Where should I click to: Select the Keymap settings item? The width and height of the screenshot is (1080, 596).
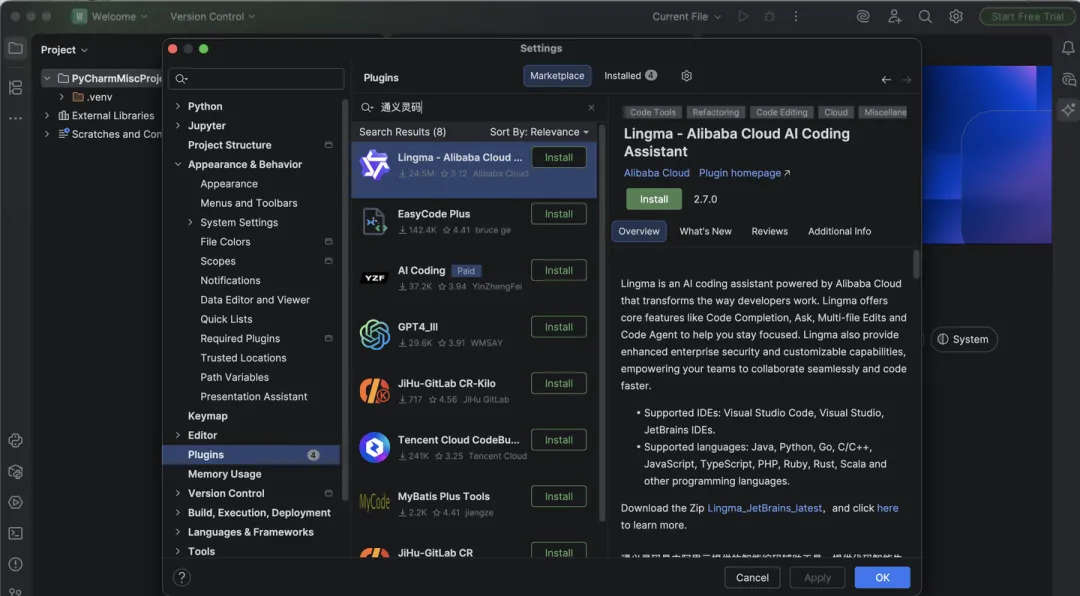[207, 415]
